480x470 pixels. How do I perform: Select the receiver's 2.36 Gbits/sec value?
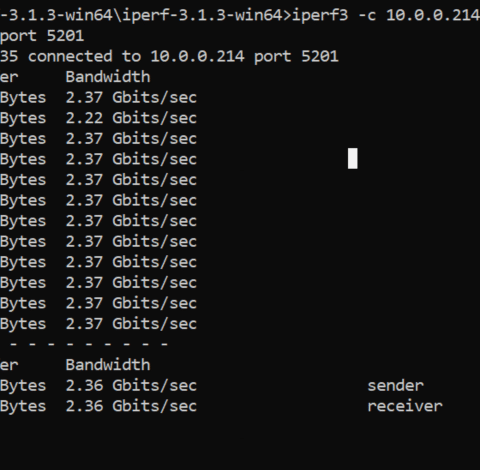point(131,406)
